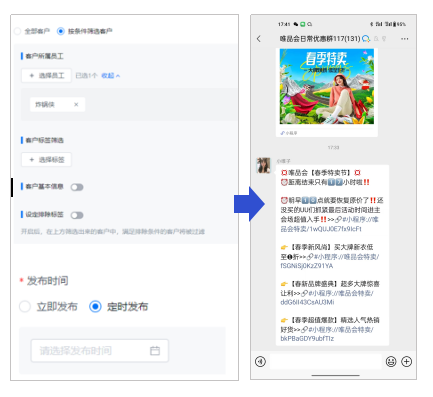Open the emoji picker icon

pyautogui.click(x=391, y=361)
